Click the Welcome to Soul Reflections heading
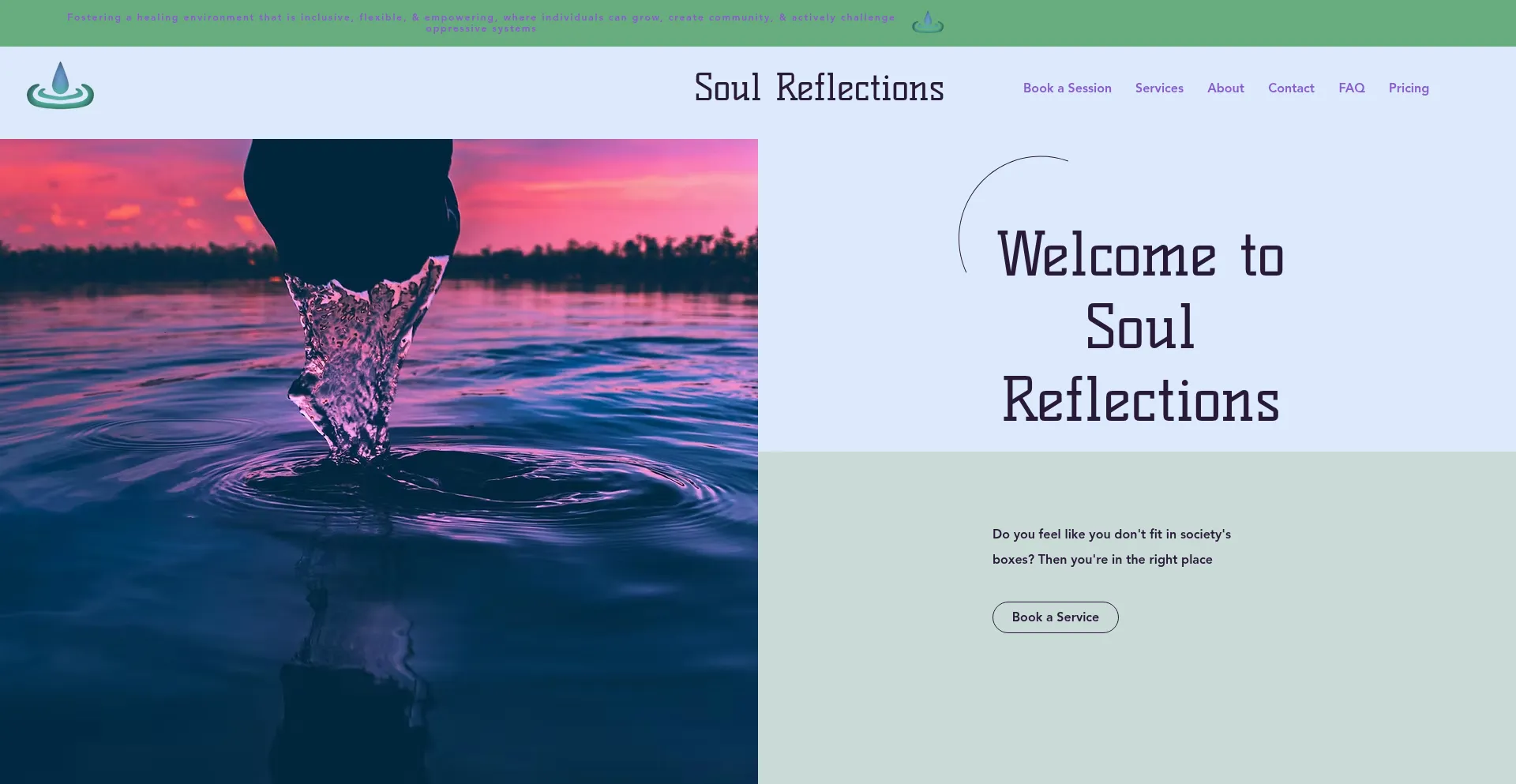The width and height of the screenshot is (1516, 784). pyautogui.click(x=1140, y=326)
